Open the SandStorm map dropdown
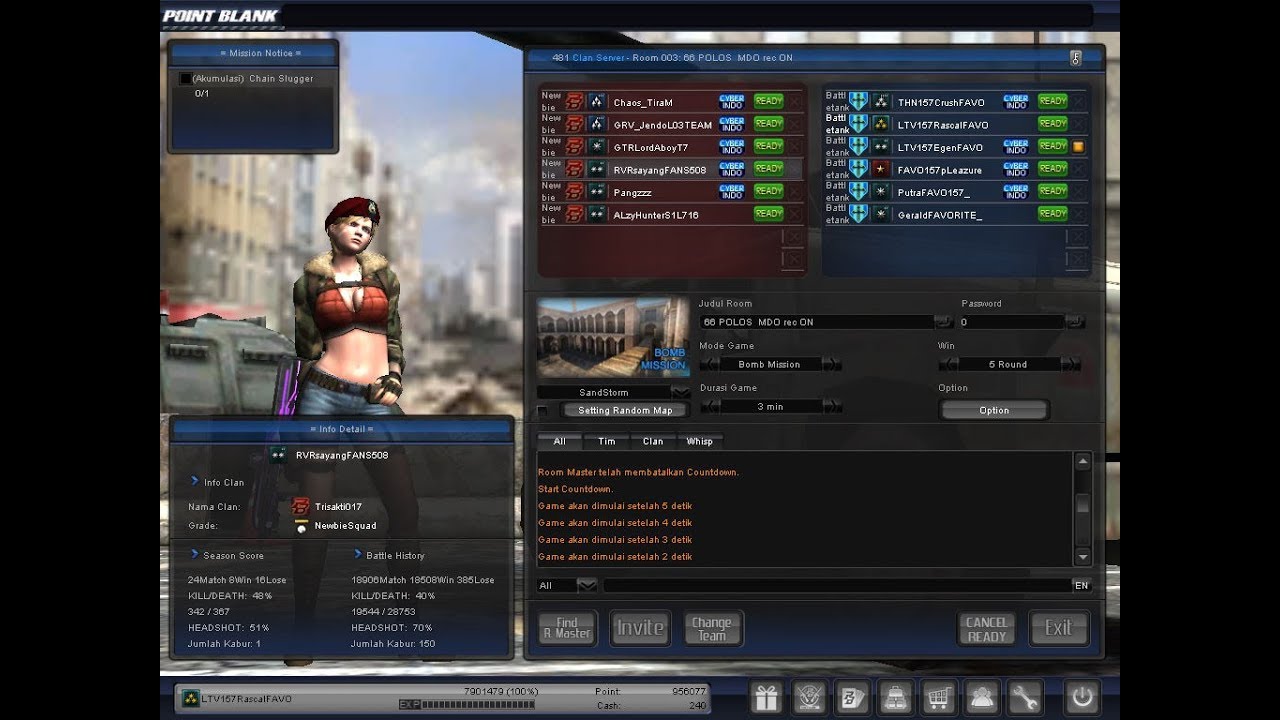Viewport: 1280px width, 720px height. pos(680,392)
